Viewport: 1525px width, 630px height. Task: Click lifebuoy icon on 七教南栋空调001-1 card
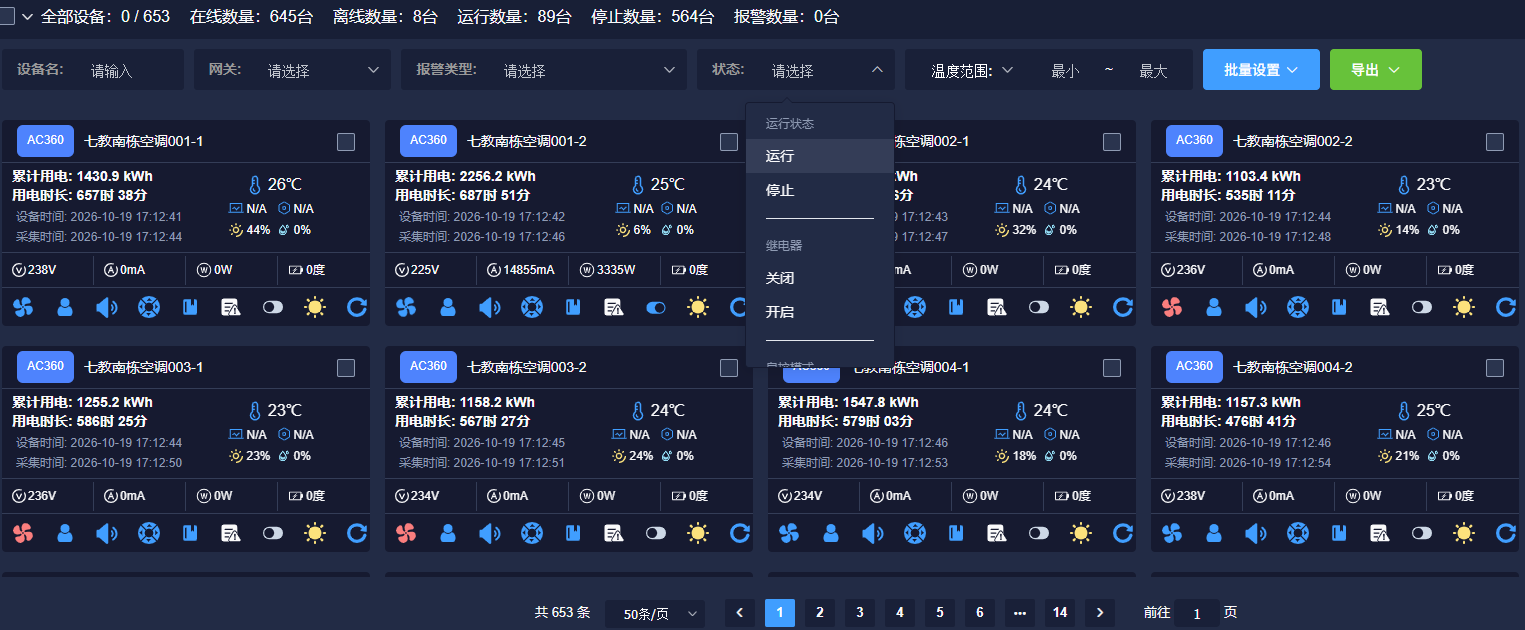click(x=148, y=307)
